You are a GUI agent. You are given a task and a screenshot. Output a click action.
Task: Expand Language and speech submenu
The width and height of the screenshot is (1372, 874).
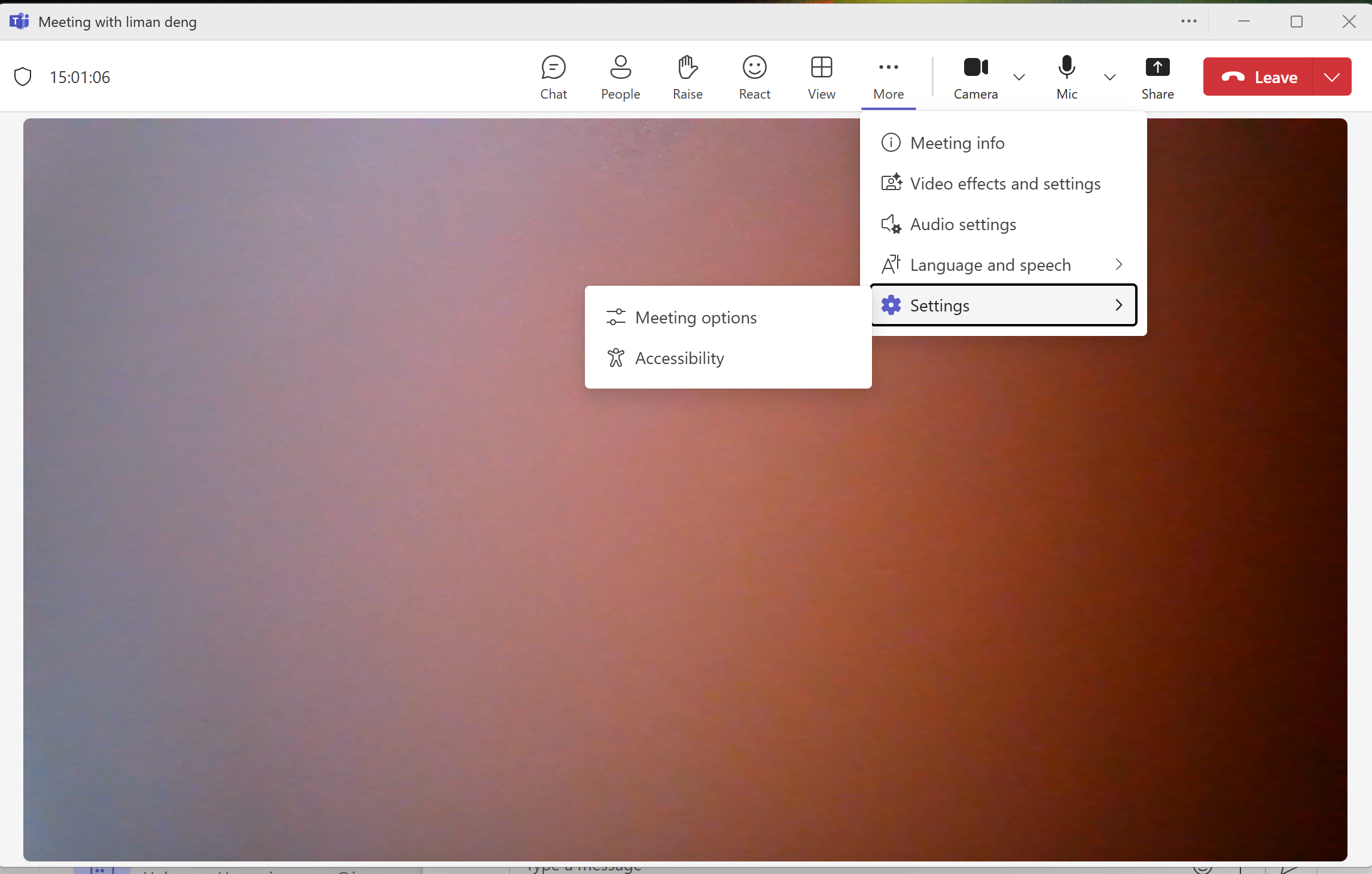[x=1003, y=265]
